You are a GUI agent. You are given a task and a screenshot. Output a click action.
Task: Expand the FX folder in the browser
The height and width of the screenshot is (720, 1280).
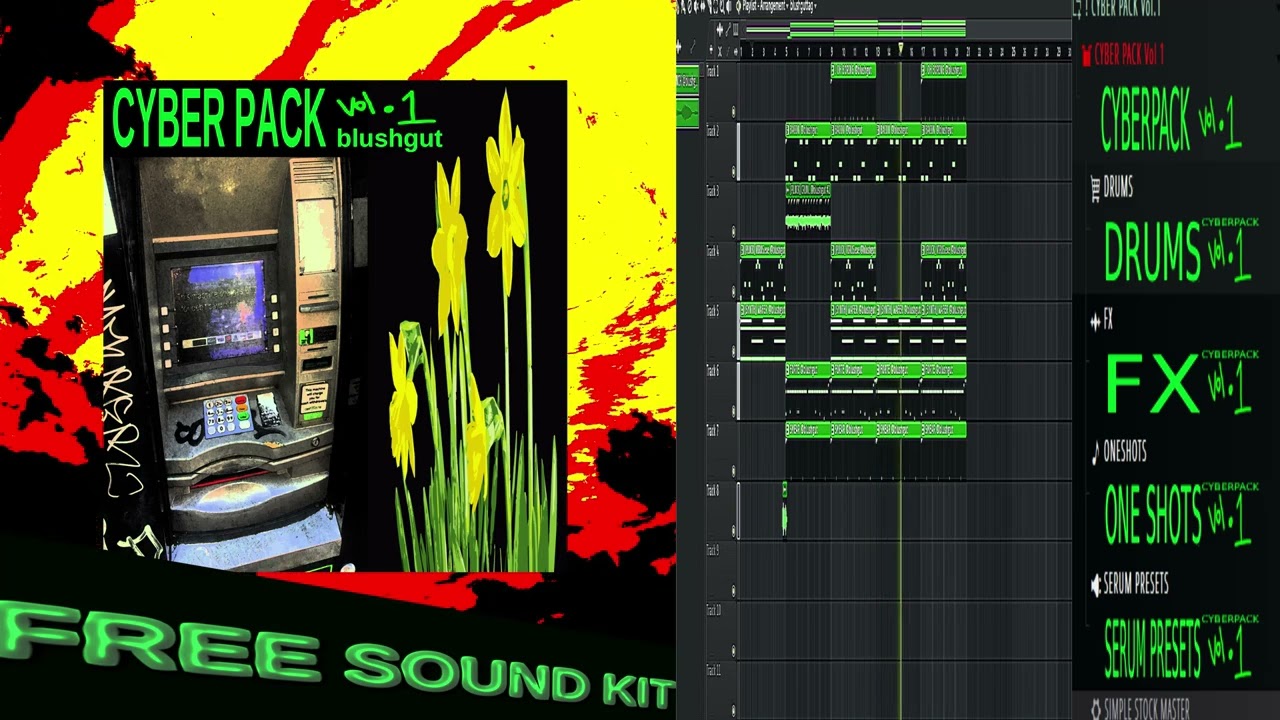[1108, 320]
